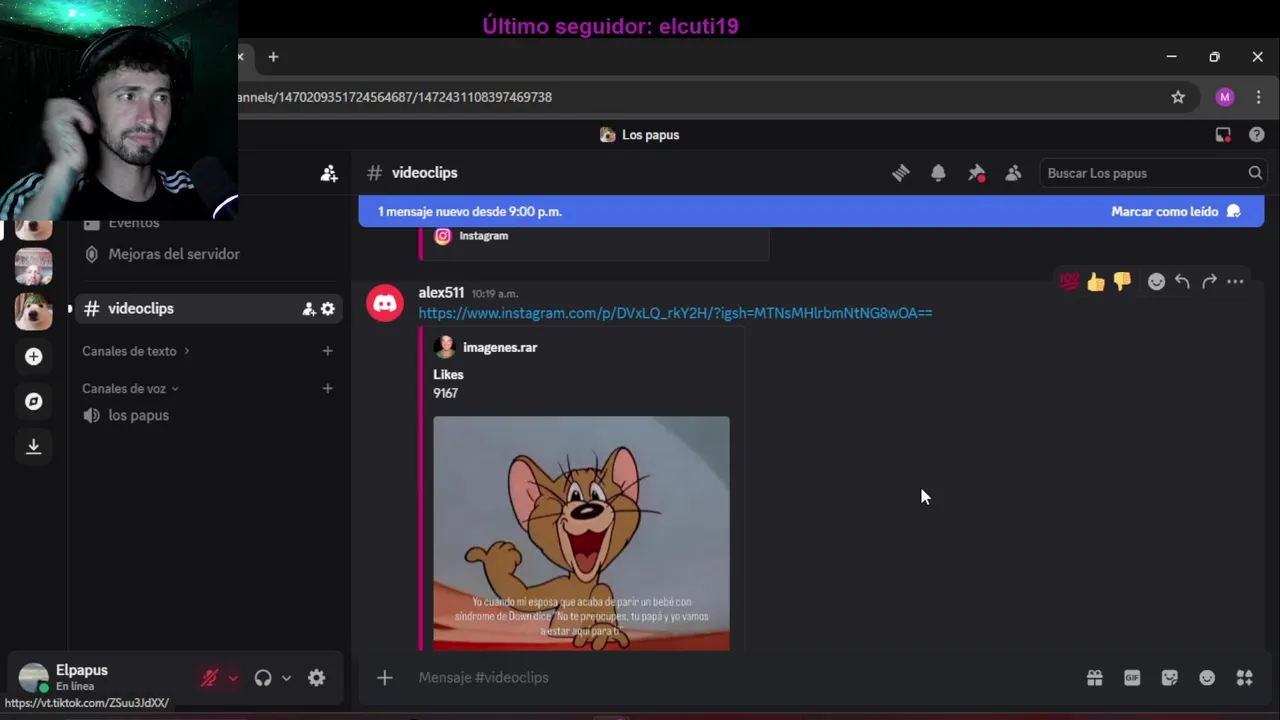1280x720 pixels.
Task: Jump to new message via blue banner text
Action: [470, 211]
